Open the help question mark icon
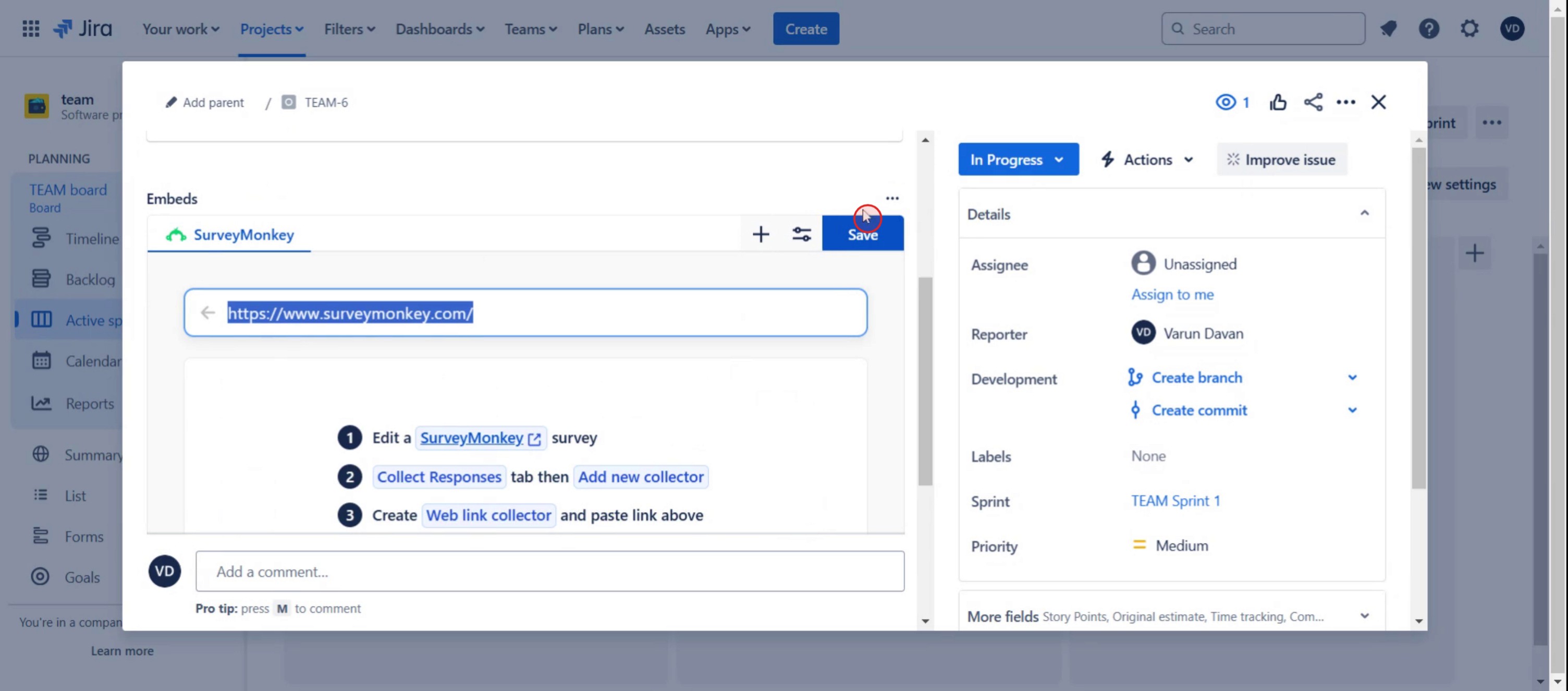This screenshot has height=691, width=1568. tap(1429, 29)
